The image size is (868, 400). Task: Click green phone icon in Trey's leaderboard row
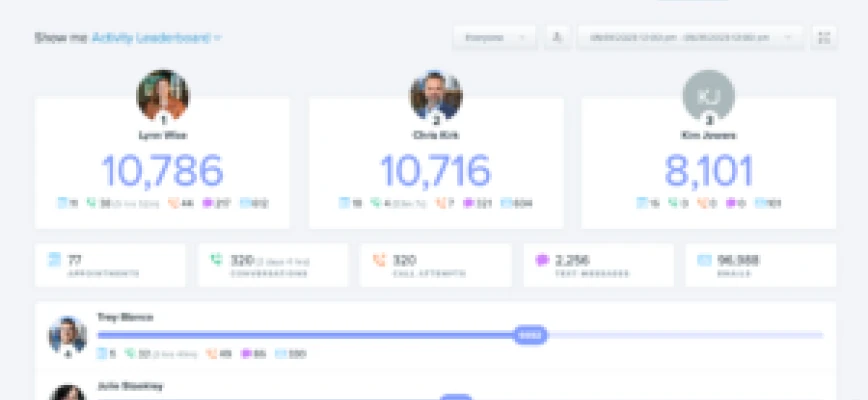click(x=131, y=354)
